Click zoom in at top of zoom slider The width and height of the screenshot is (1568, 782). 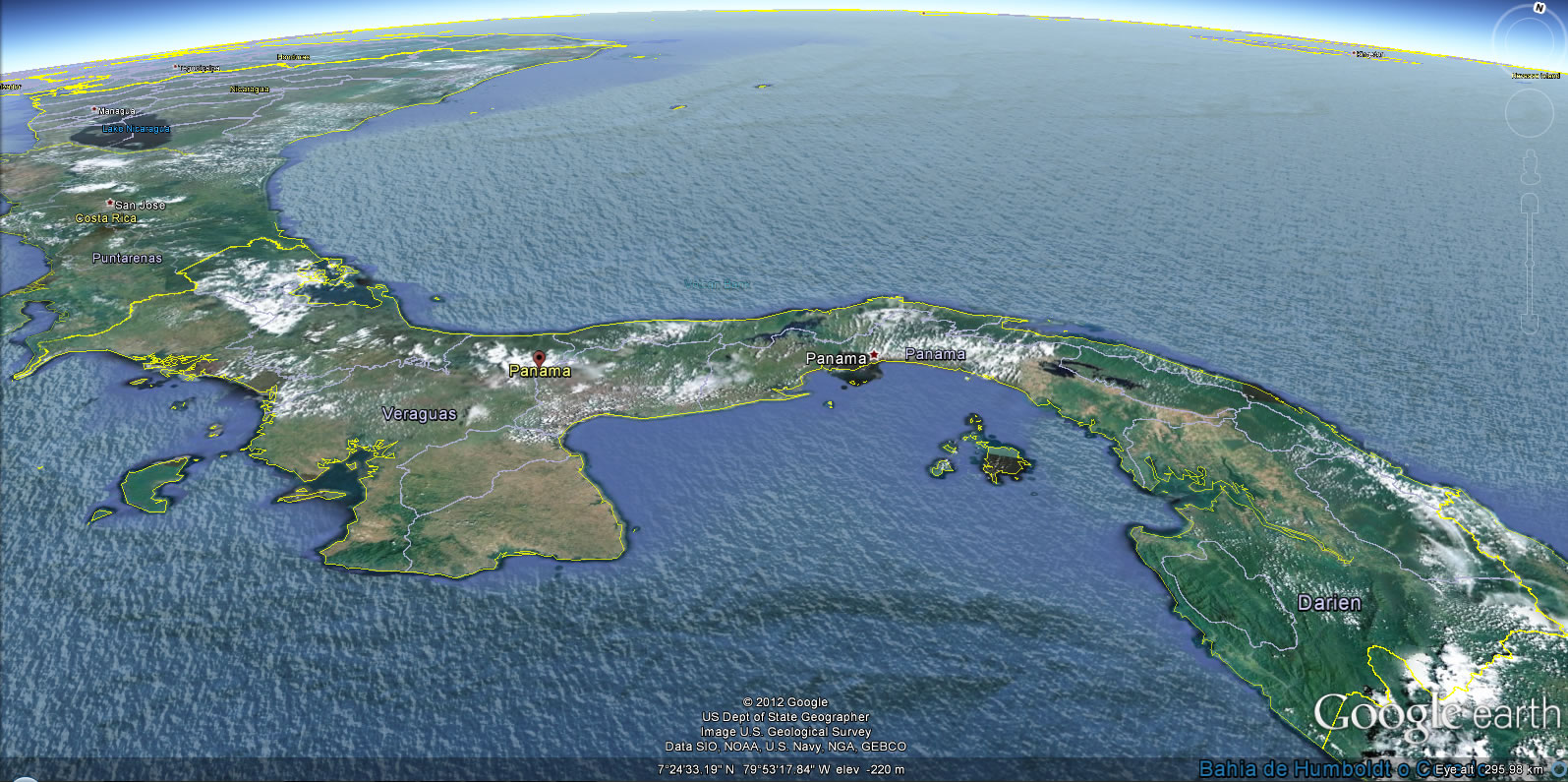[1529, 203]
